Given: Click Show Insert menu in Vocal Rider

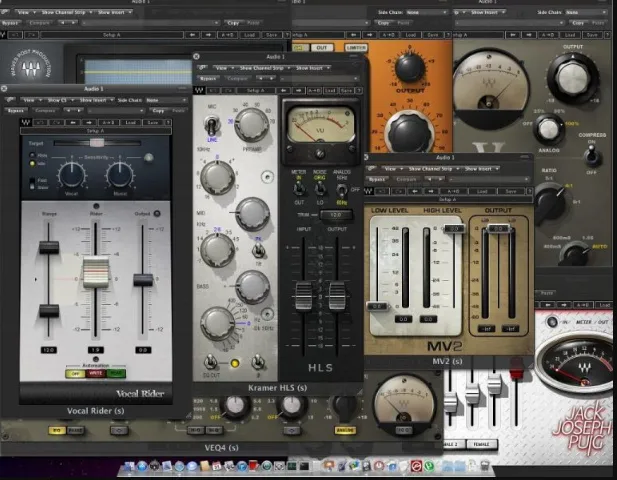Looking at the screenshot, I should [96, 100].
